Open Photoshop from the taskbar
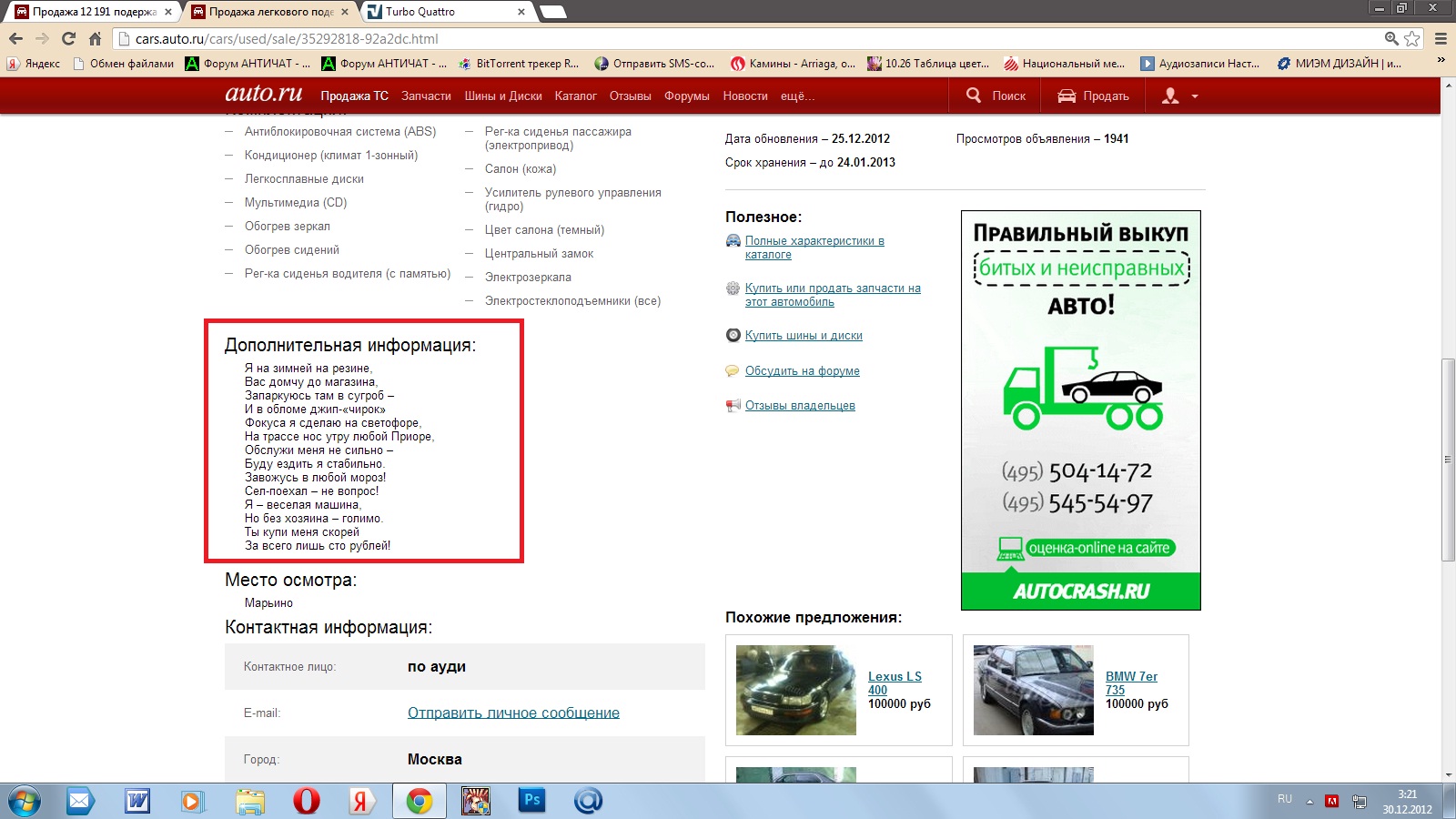 click(532, 801)
